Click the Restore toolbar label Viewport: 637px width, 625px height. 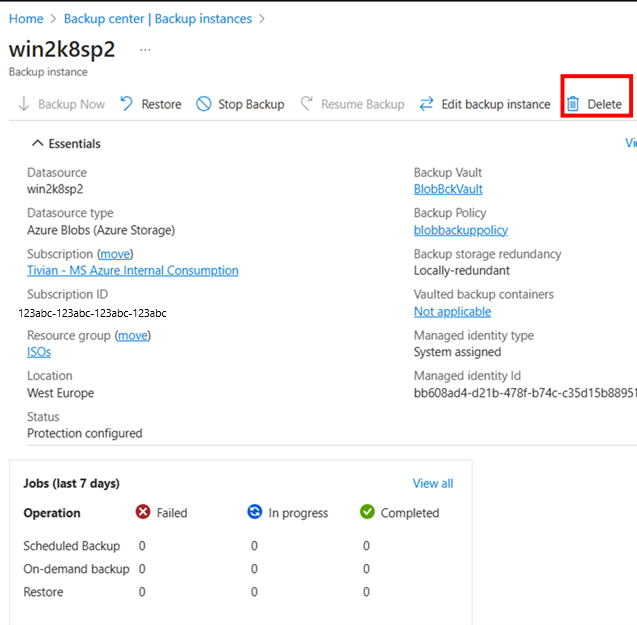[x=161, y=104]
